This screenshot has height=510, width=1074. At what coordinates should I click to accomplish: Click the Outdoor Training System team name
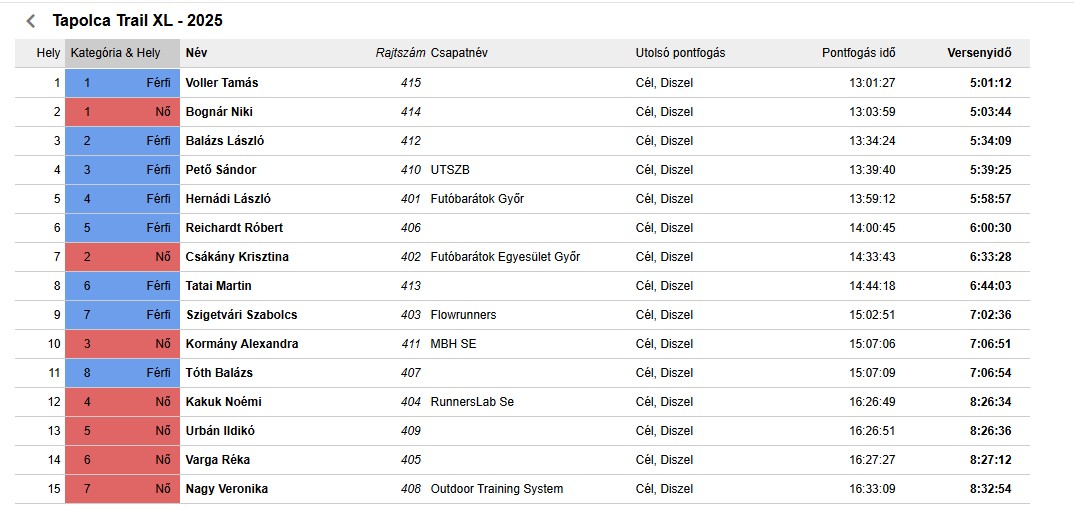(x=497, y=489)
